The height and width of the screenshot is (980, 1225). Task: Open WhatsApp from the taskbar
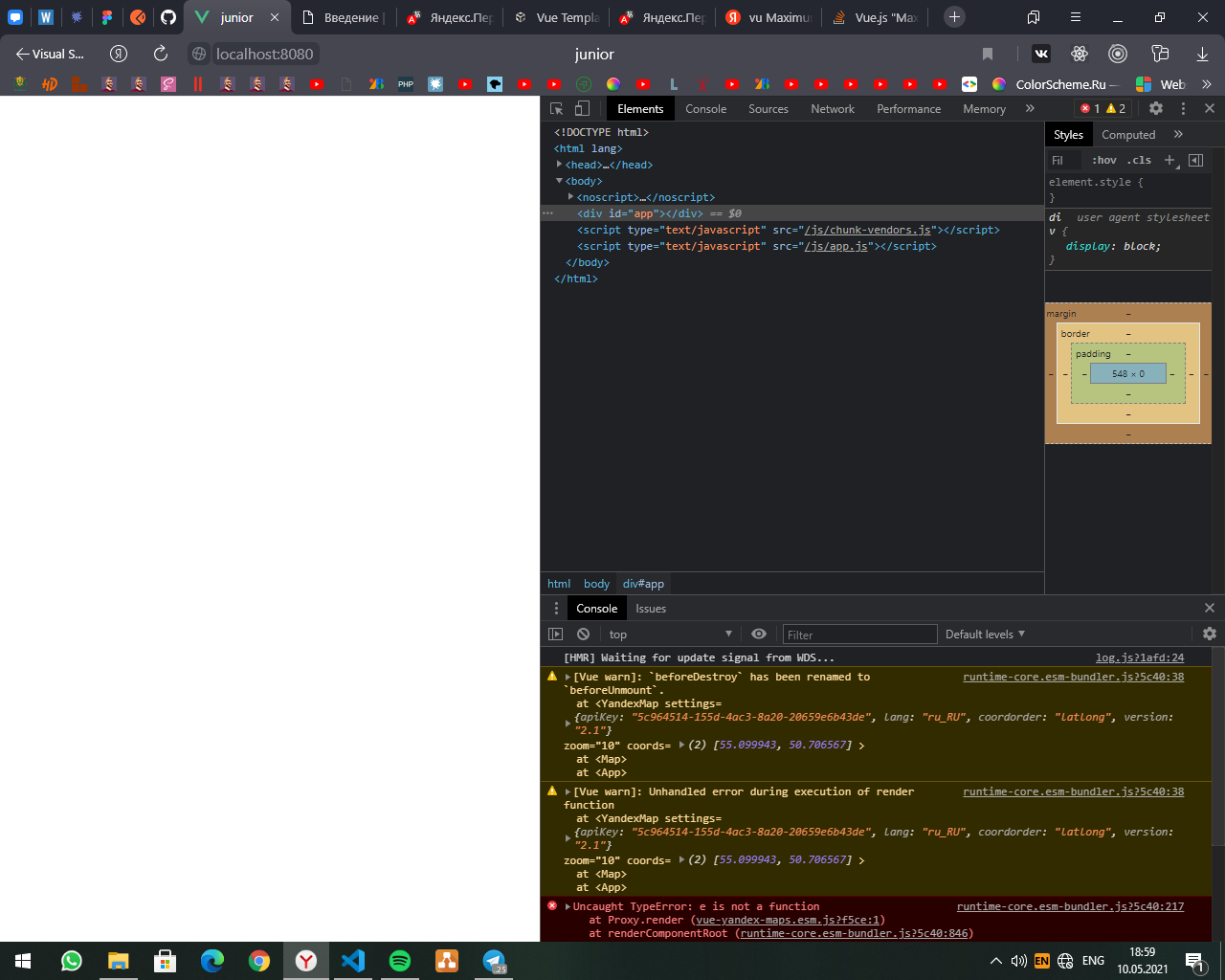coord(72,961)
